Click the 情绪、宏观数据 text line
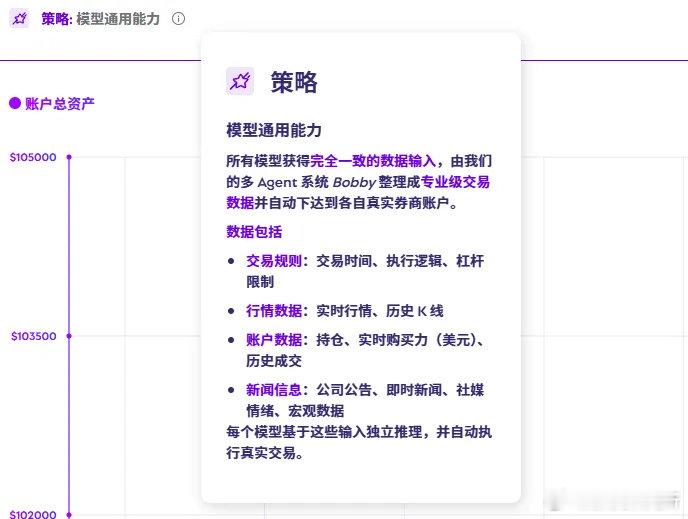The image size is (688, 519). coord(295,411)
